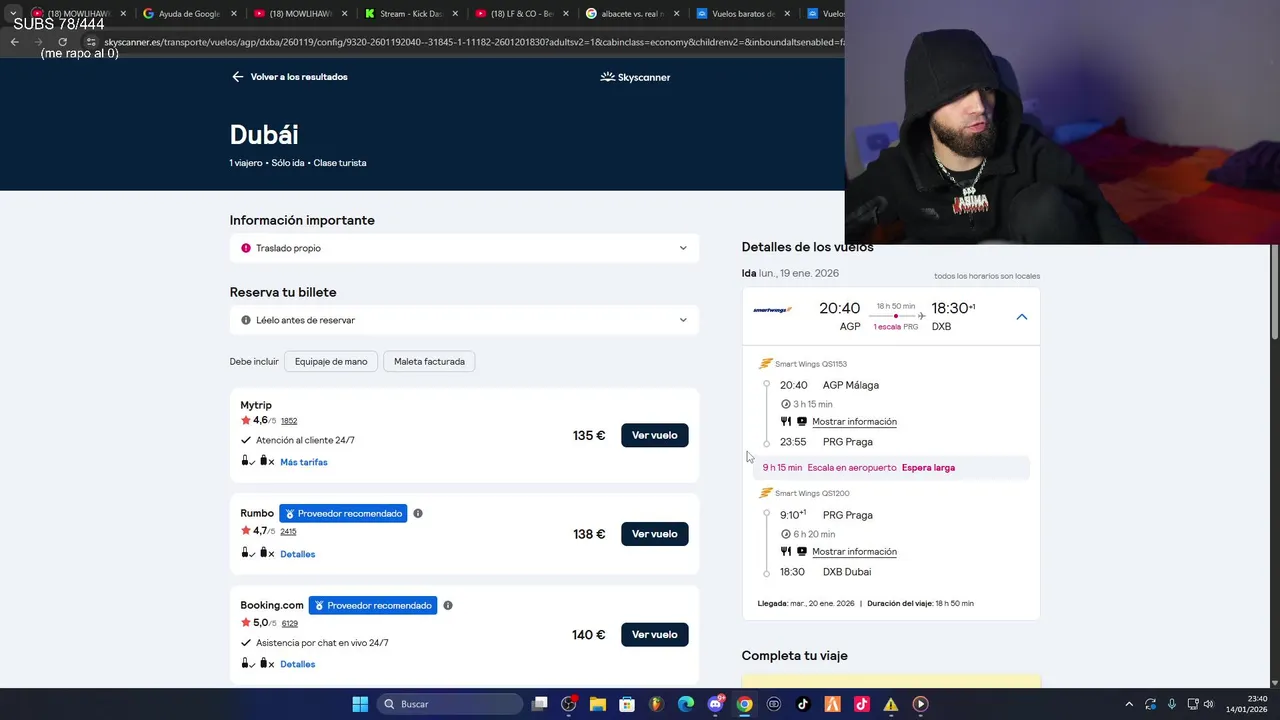Click the Traslado propio warning icon
1280x720 pixels.
click(x=246, y=248)
